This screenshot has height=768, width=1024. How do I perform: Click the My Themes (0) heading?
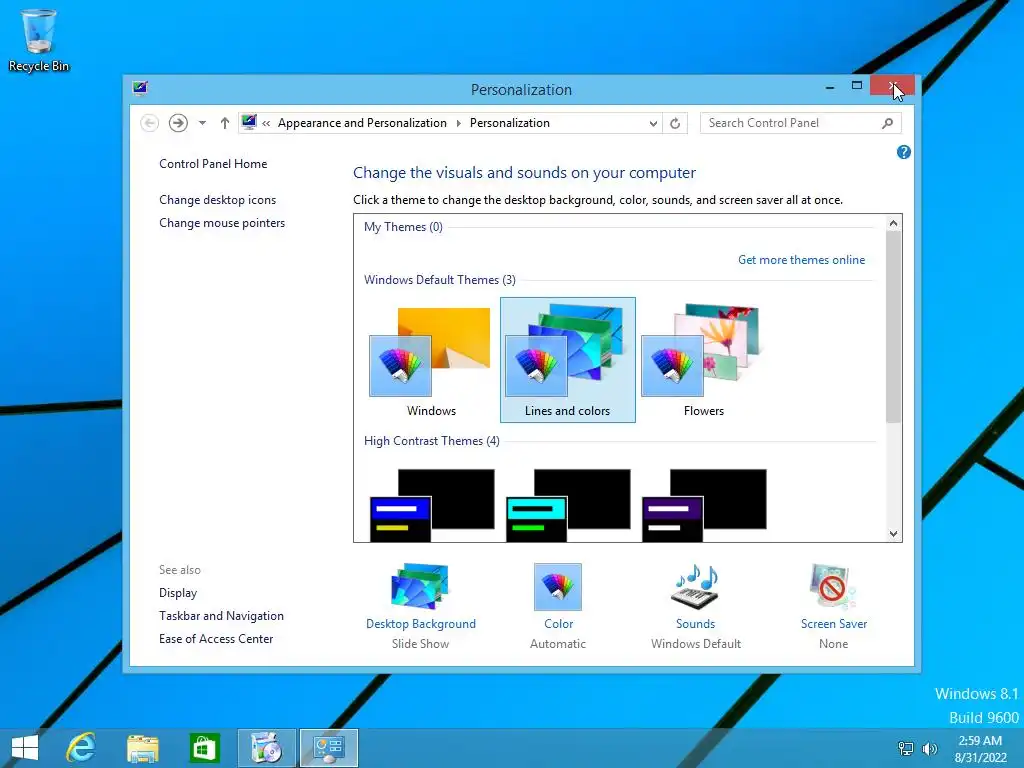point(403,227)
